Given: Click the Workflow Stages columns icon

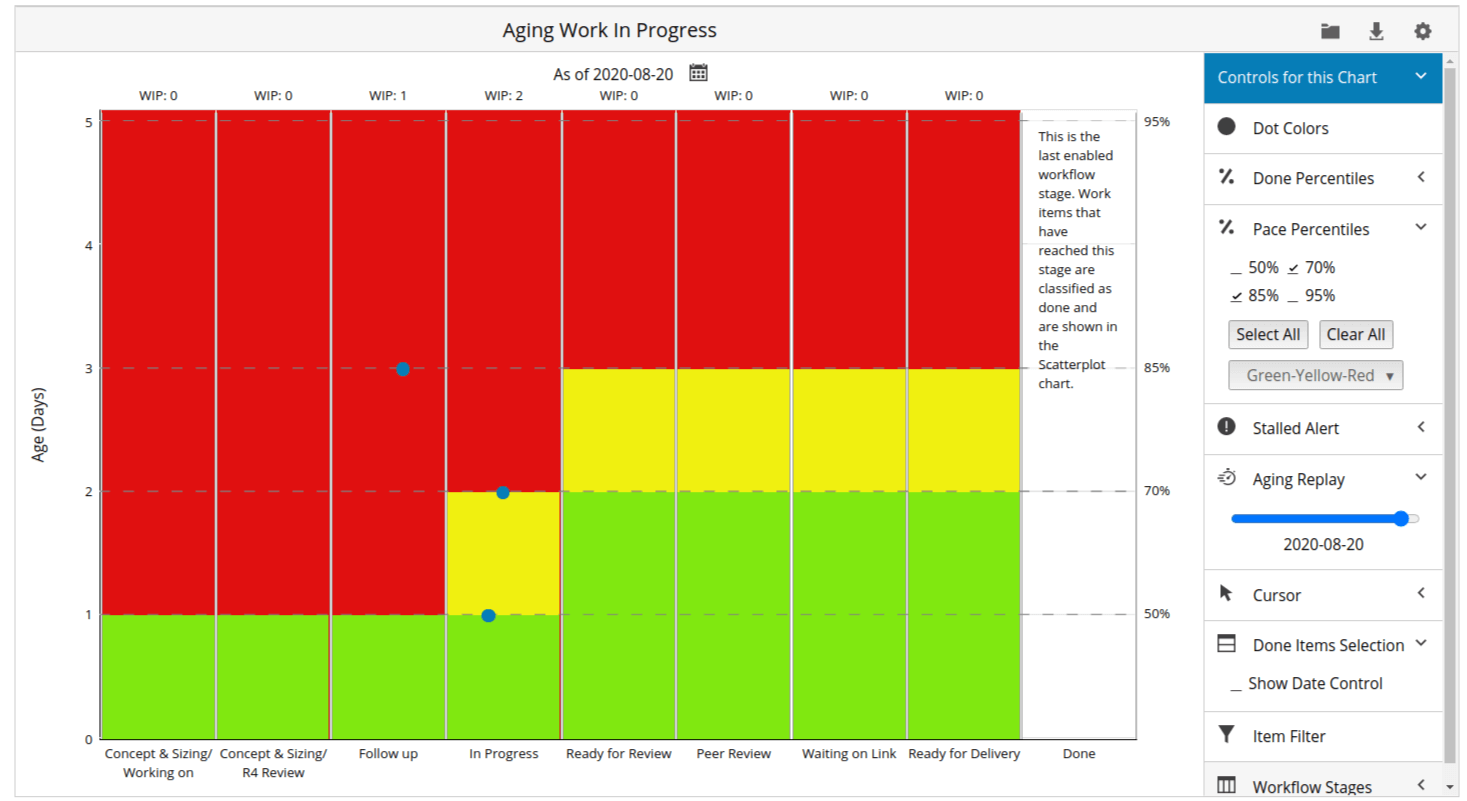Looking at the screenshot, I should click(1228, 786).
